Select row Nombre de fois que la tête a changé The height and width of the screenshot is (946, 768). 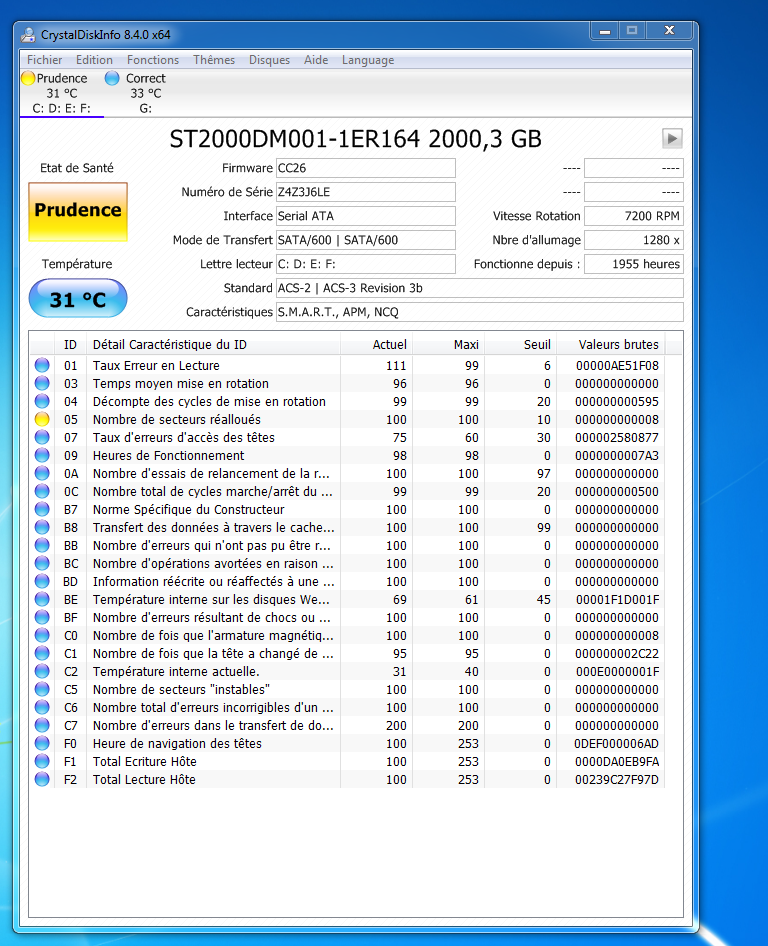(x=348, y=653)
